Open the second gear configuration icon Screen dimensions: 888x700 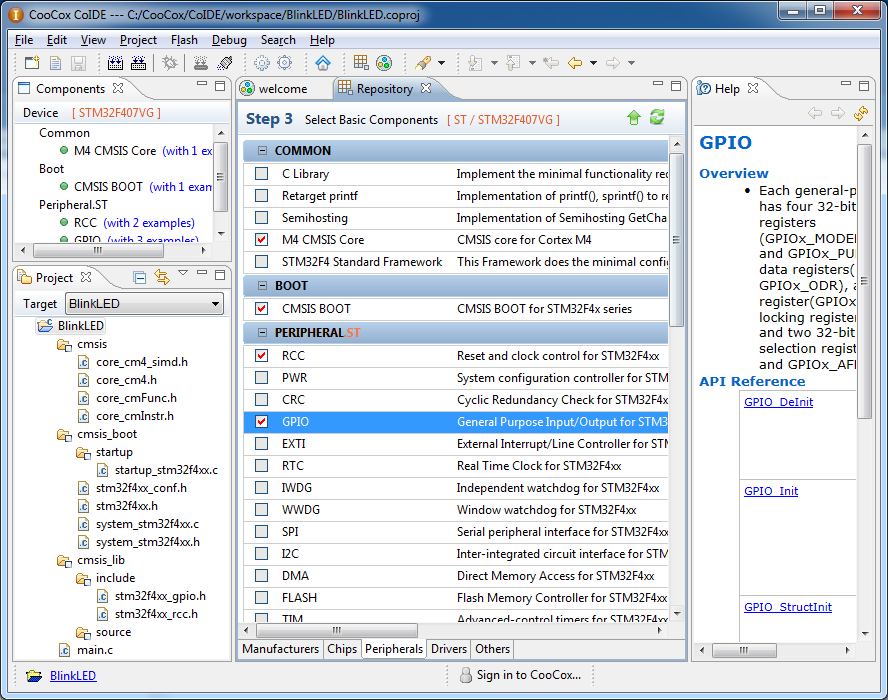point(284,63)
